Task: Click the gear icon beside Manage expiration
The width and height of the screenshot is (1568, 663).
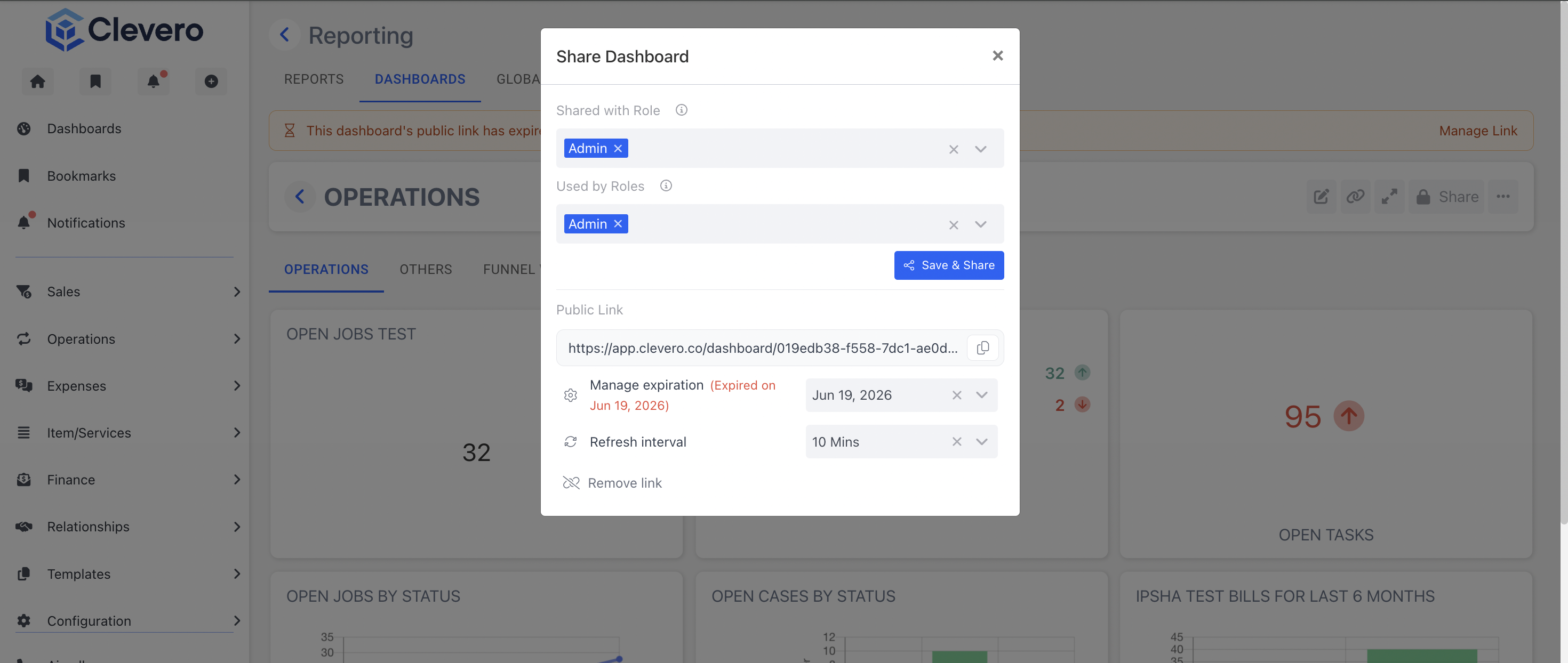Action: click(570, 395)
